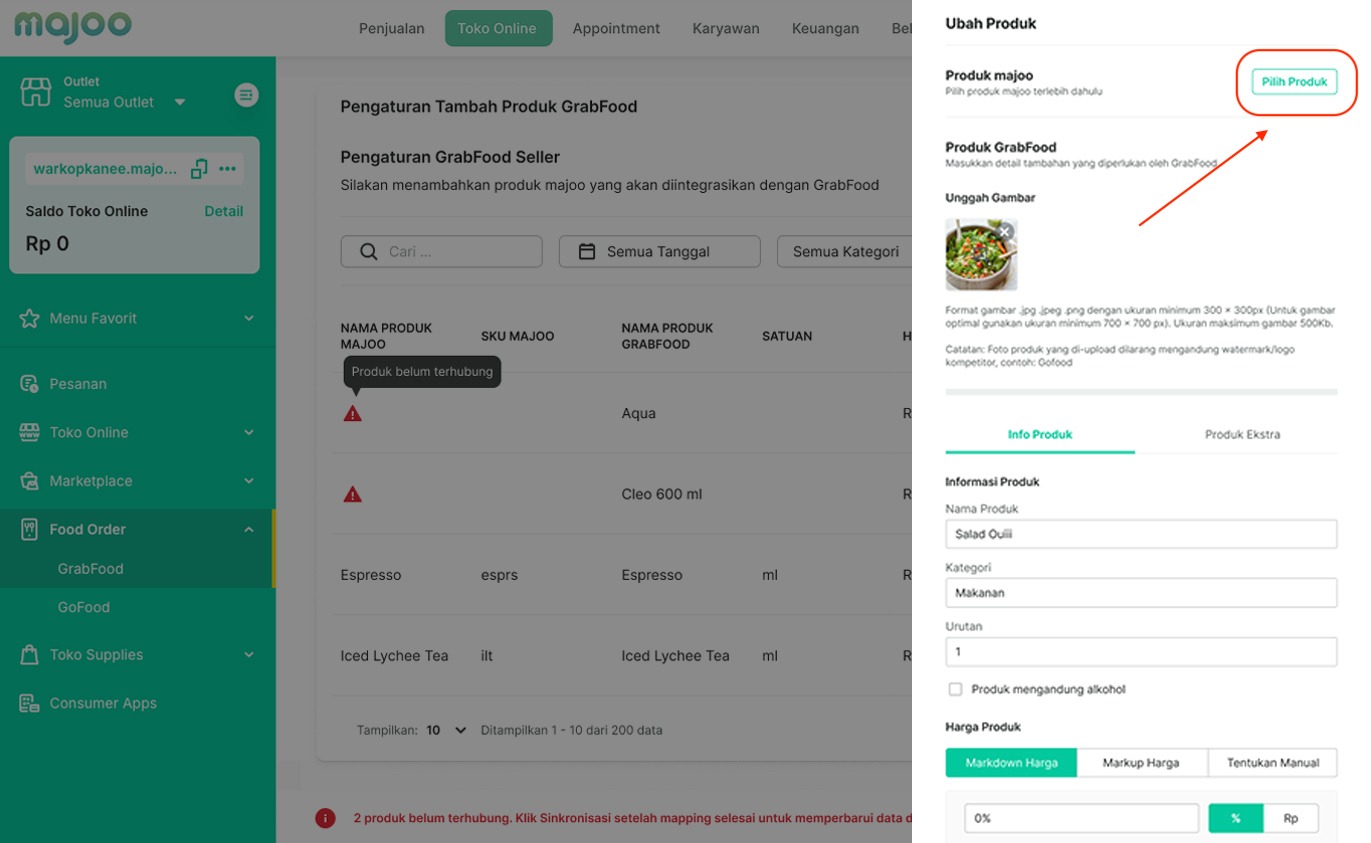The width and height of the screenshot is (1371, 843).
Task: Remove the uploaded salad image via X
Action: pyautogui.click(x=1005, y=231)
